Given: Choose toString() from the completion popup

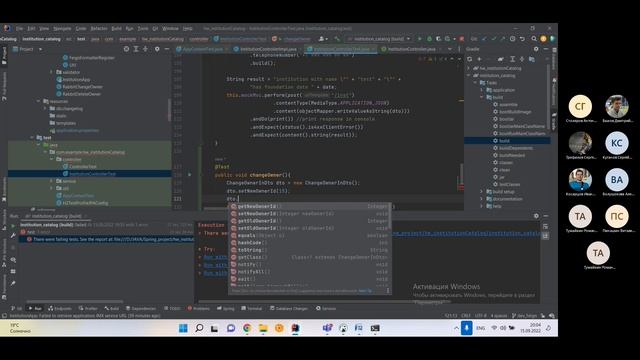Looking at the screenshot, I should click(309, 250).
